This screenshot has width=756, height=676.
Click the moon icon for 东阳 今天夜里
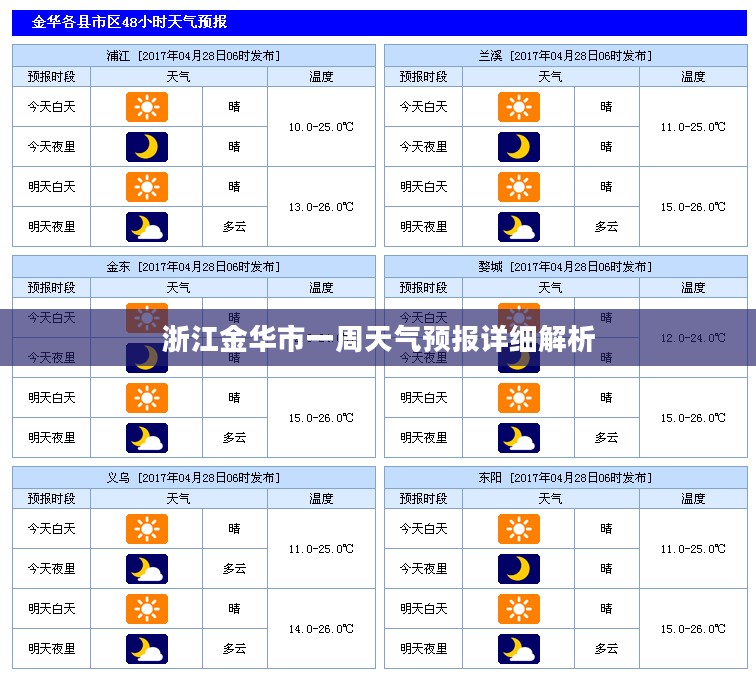(519, 568)
